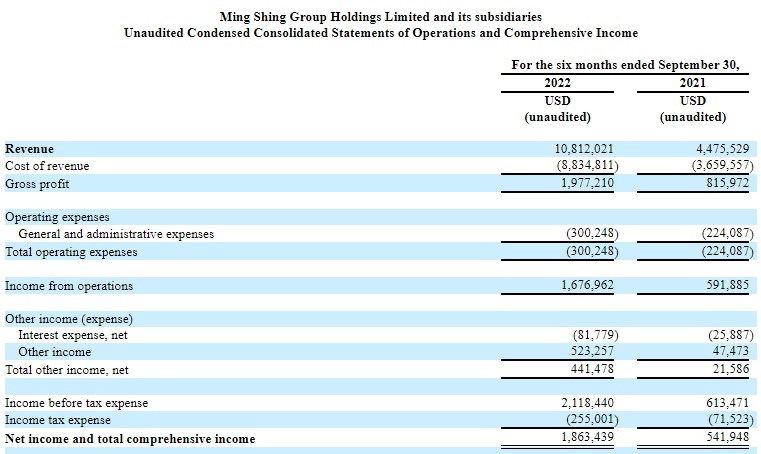Select total other income value 21,586
The height and width of the screenshot is (454, 761).
coord(731,369)
